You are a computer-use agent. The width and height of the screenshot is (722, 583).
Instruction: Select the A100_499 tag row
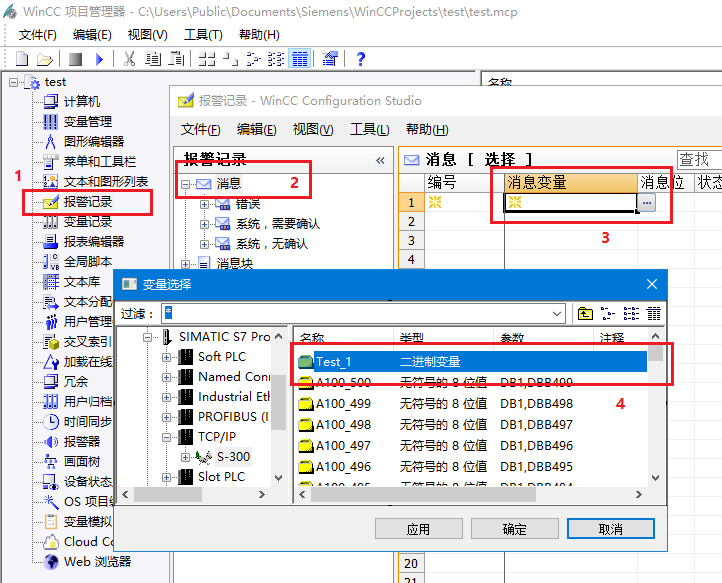click(472, 404)
